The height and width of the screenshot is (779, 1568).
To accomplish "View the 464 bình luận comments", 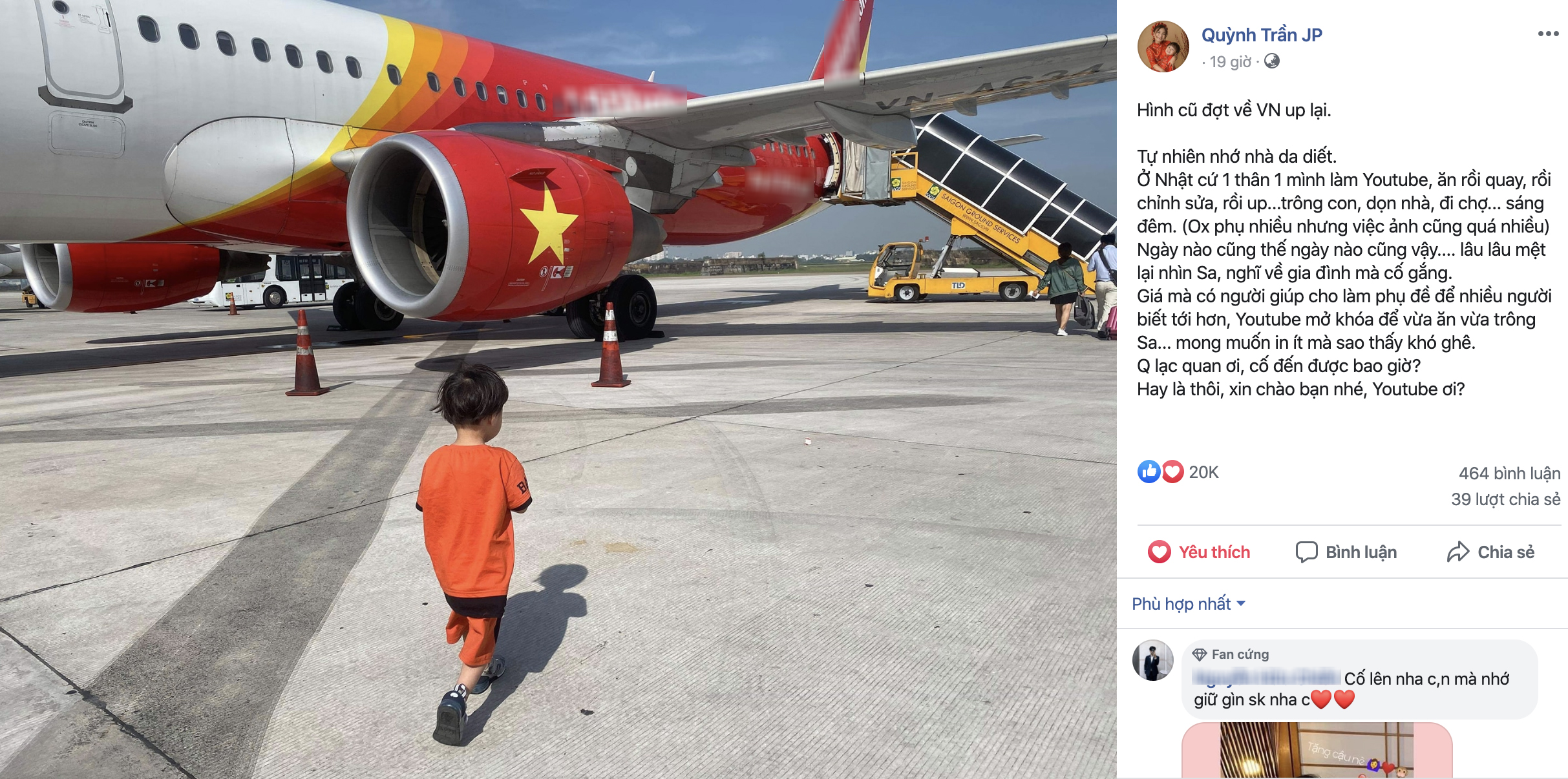I will coord(1509,473).
